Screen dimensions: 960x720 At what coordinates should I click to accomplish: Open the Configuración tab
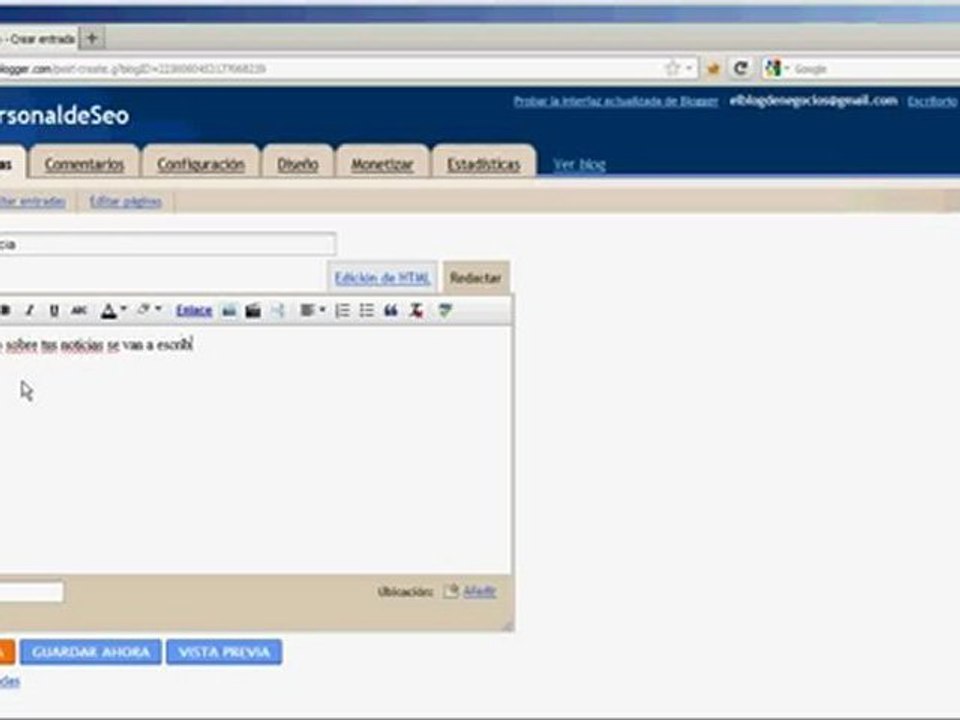(201, 164)
